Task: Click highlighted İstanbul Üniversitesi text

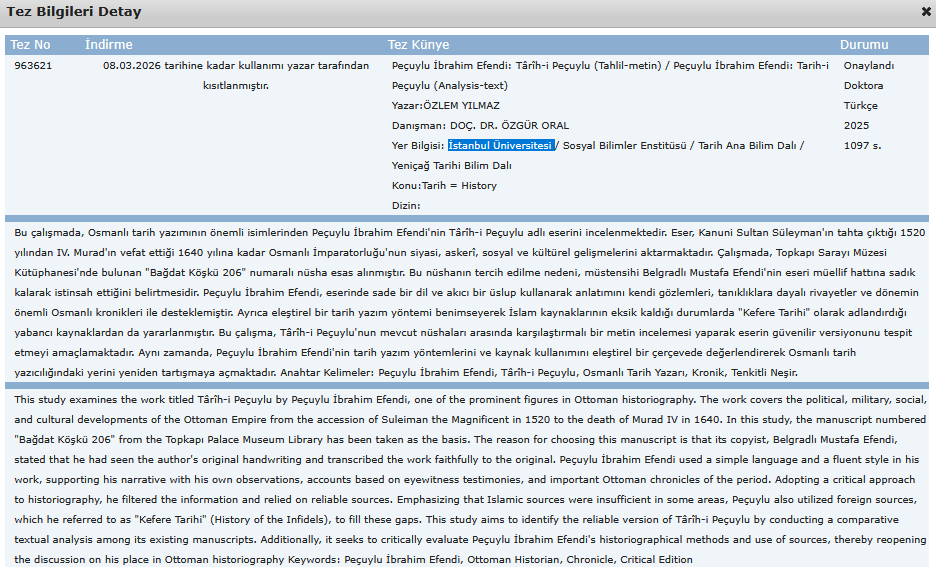Action: coord(501,146)
